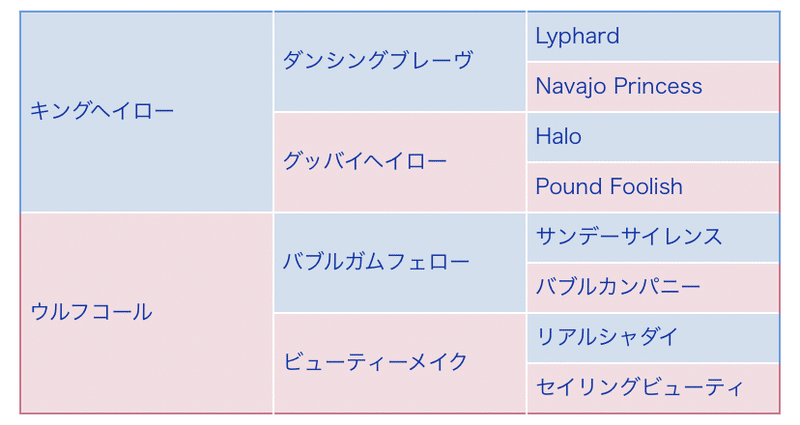Select the ウルフコール dam cell
The width and height of the screenshot is (800, 425).
pos(146,313)
